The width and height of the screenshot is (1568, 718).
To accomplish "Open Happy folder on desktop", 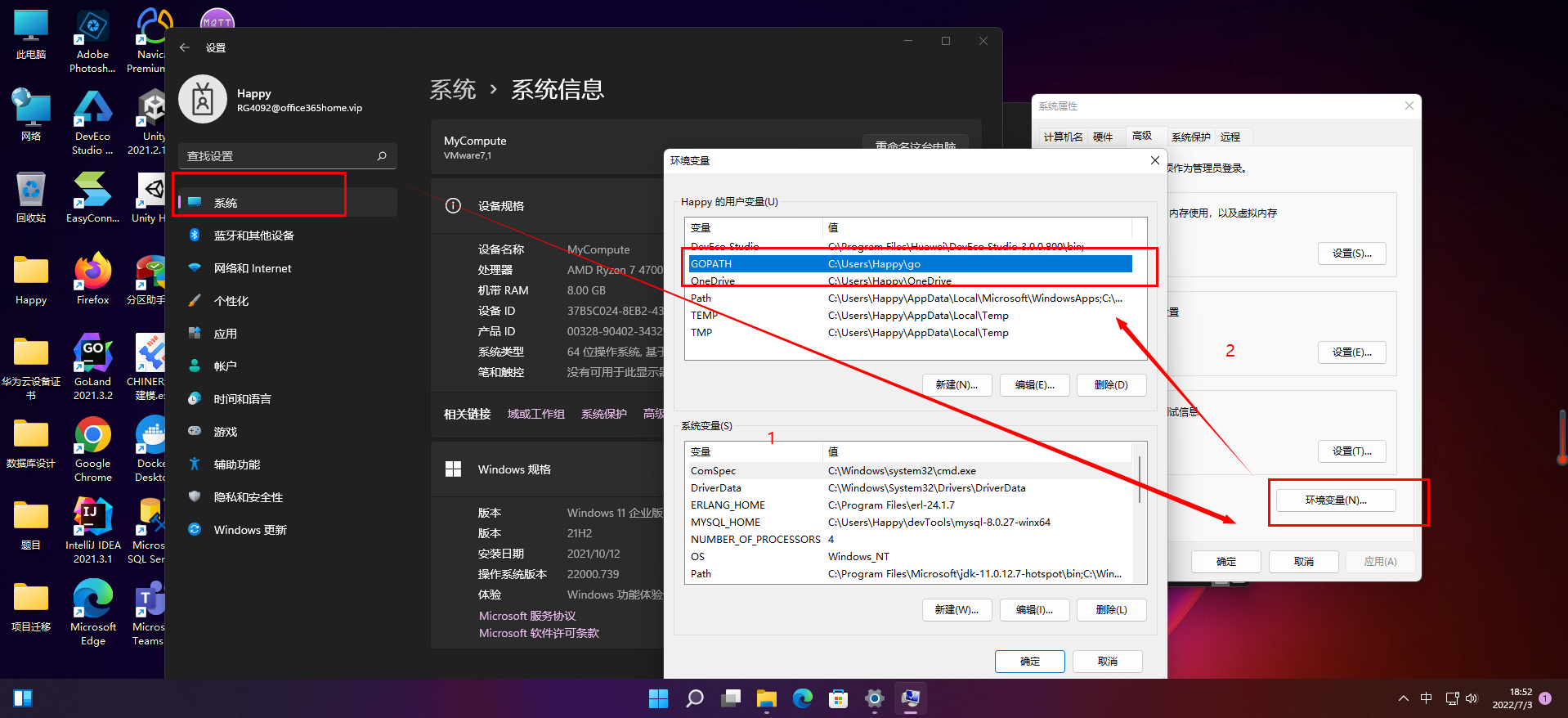I will pos(31,280).
